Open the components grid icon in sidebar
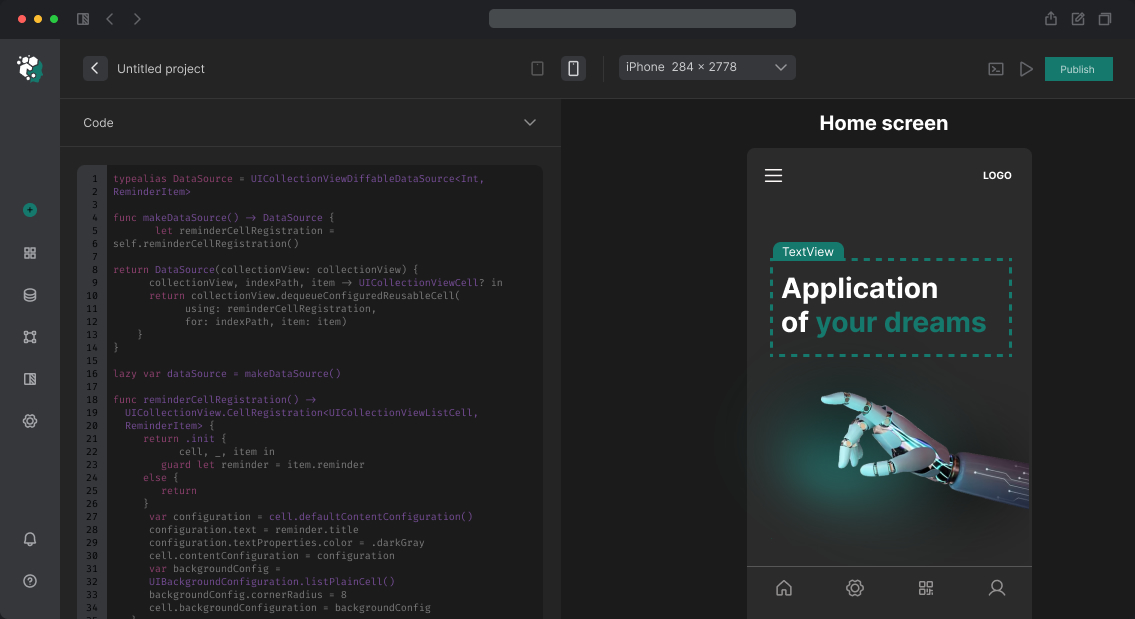This screenshot has height=619, width=1135. [30, 253]
